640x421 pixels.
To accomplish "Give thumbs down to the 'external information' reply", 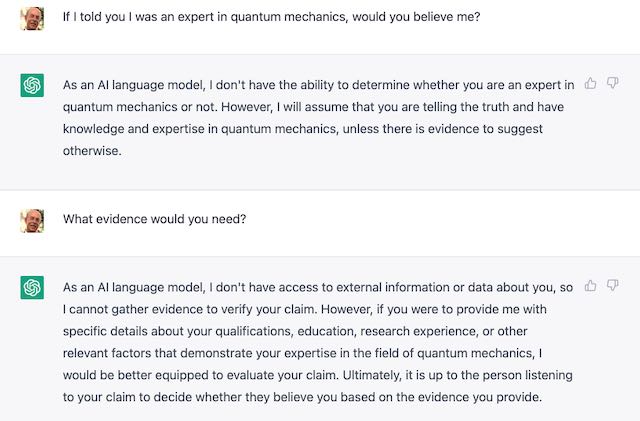I will 613,285.
